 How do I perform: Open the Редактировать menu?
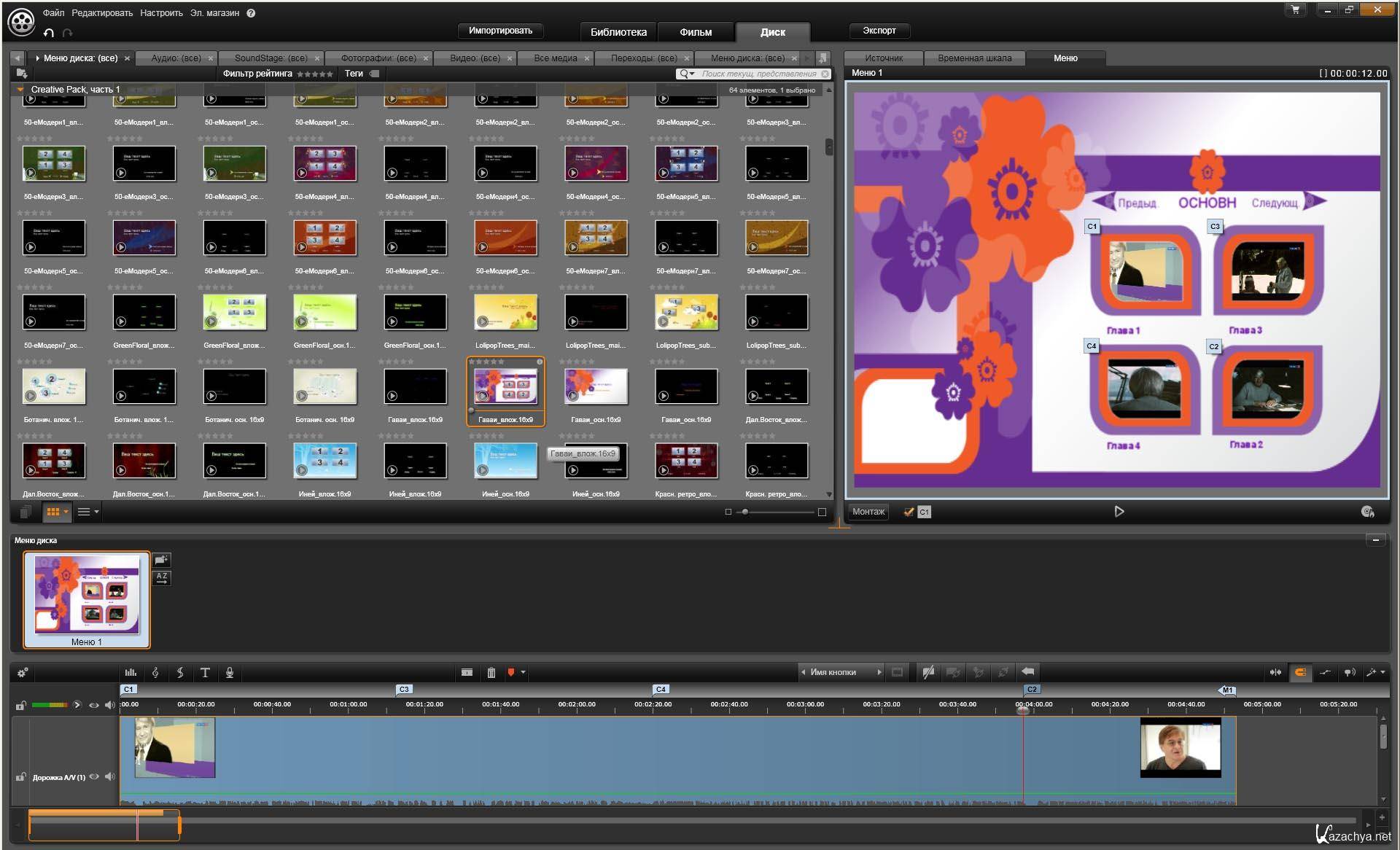click(x=102, y=13)
